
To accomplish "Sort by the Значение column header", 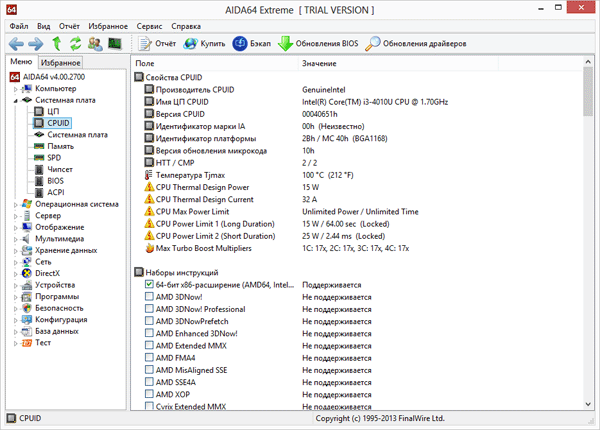I will click(398, 64).
